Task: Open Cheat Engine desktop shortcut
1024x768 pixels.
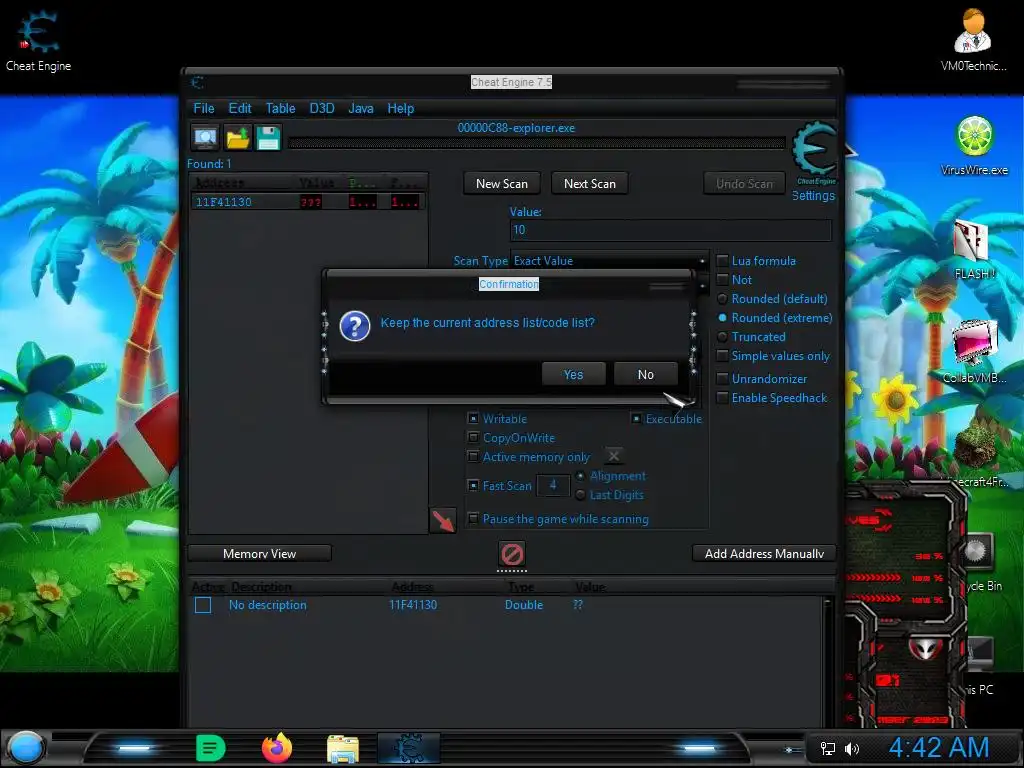Action: click(x=39, y=39)
